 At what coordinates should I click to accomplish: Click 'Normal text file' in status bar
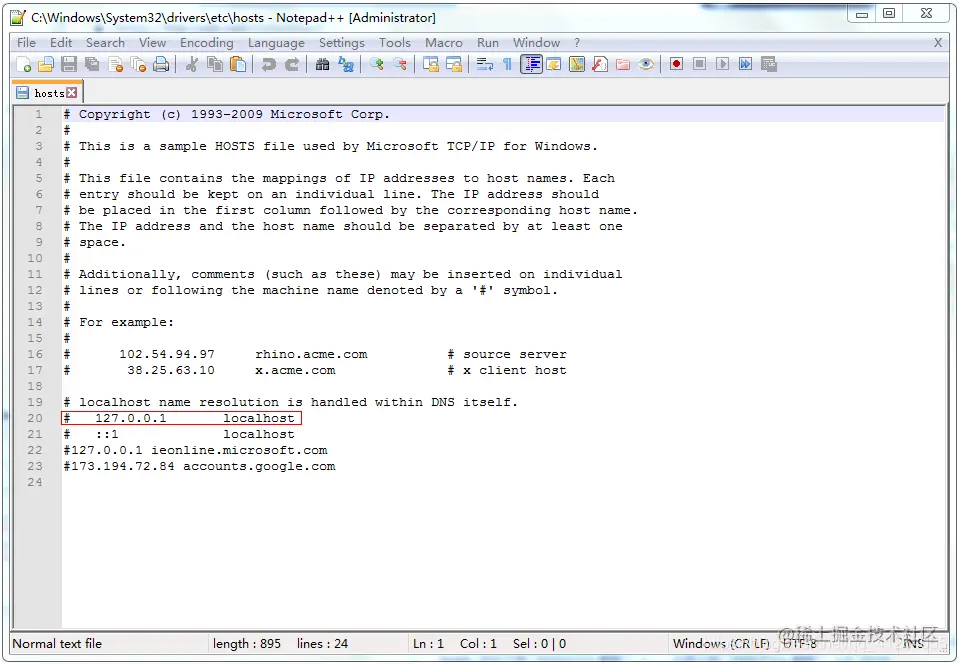coord(57,643)
